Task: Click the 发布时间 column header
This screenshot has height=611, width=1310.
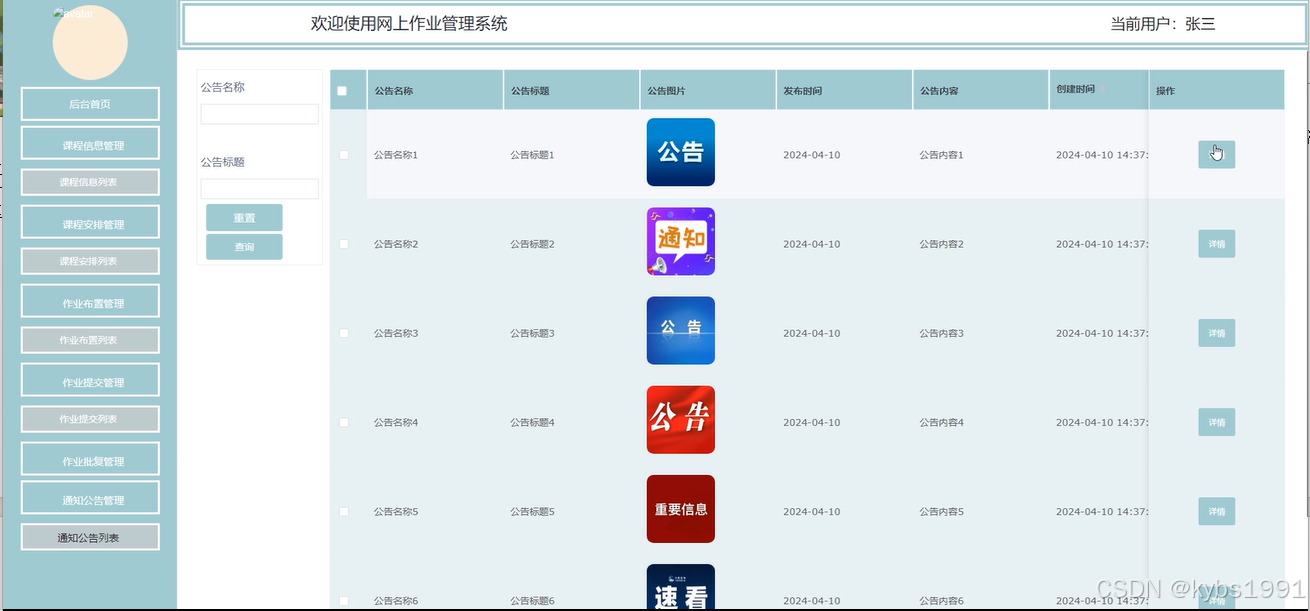Action: [844, 90]
